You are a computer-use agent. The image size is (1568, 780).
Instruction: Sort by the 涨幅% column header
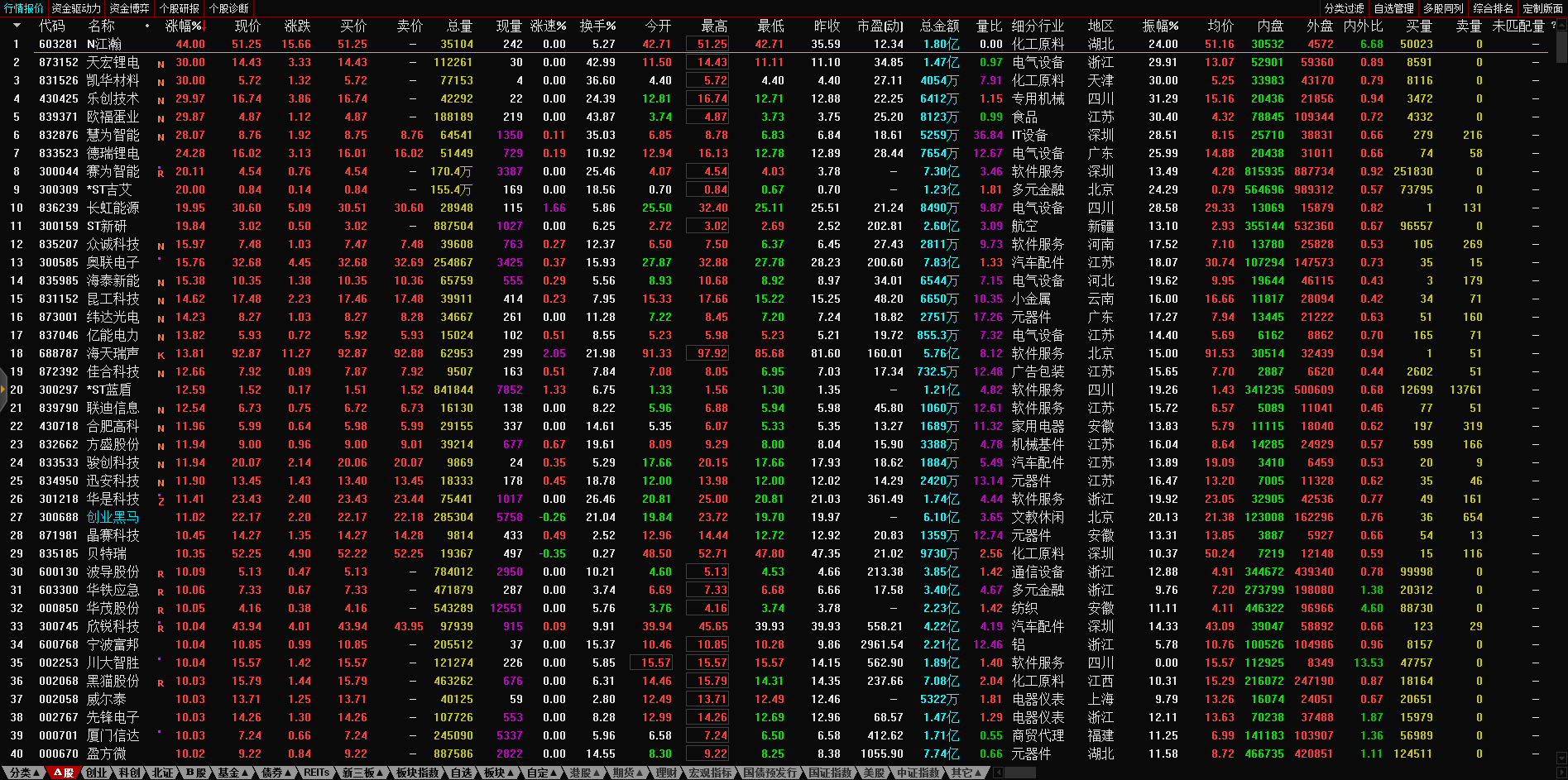tap(183, 26)
